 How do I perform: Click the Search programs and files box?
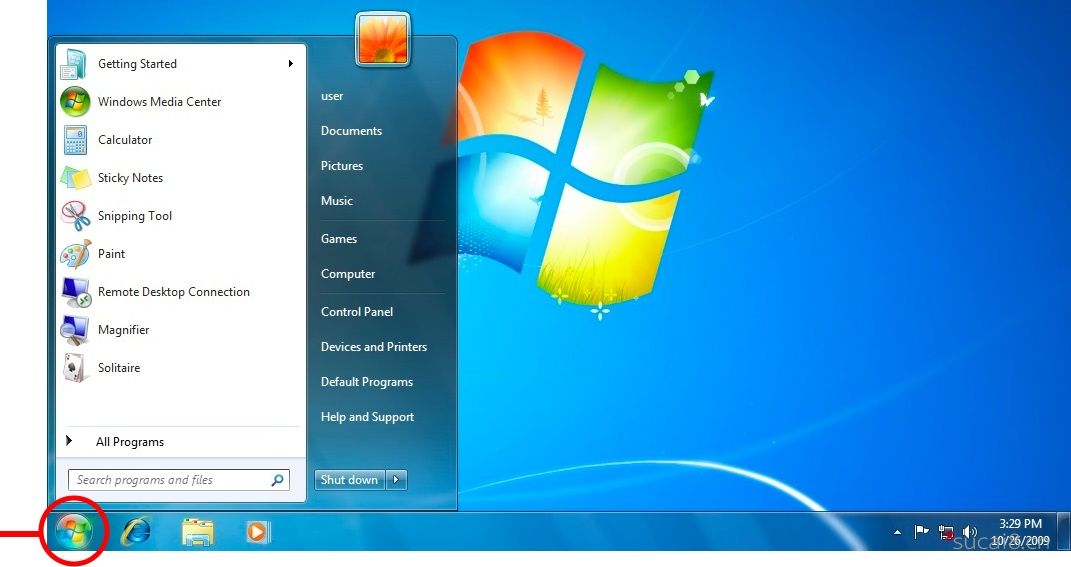(170, 480)
